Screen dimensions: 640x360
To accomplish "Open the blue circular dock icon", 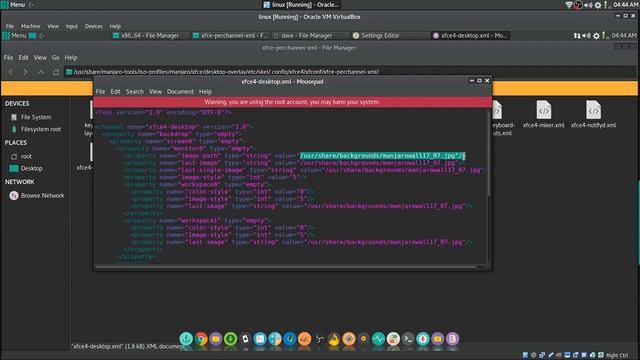I will [x=290, y=338].
